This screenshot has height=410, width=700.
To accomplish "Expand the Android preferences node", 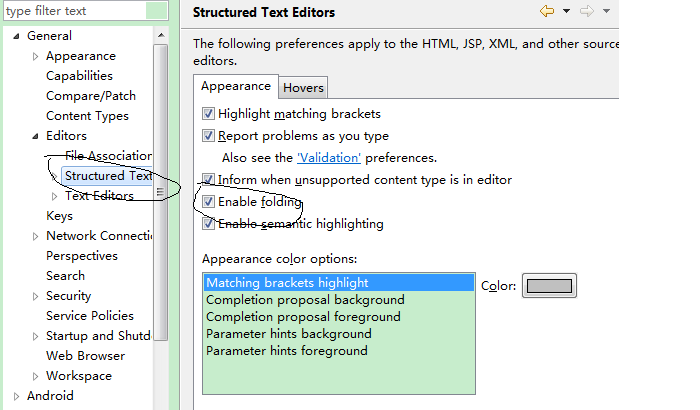I will [x=17, y=396].
